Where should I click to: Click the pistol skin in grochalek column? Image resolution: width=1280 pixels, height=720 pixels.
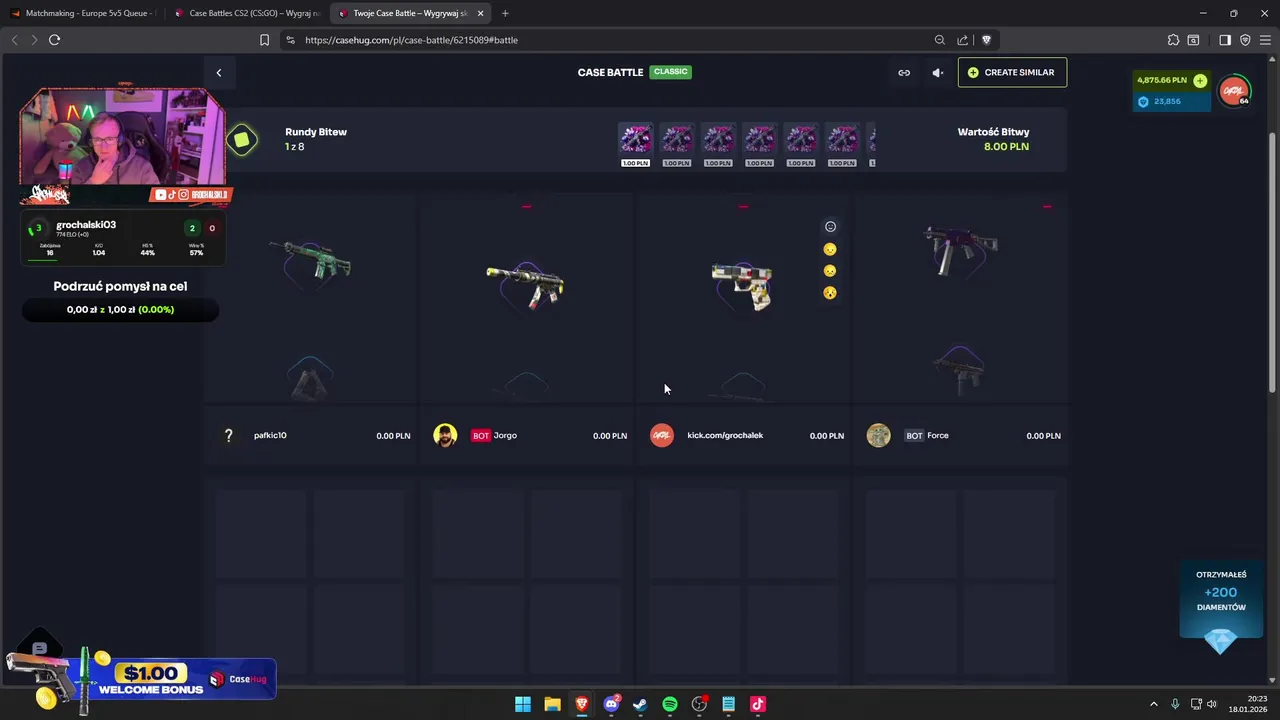point(741,286)
